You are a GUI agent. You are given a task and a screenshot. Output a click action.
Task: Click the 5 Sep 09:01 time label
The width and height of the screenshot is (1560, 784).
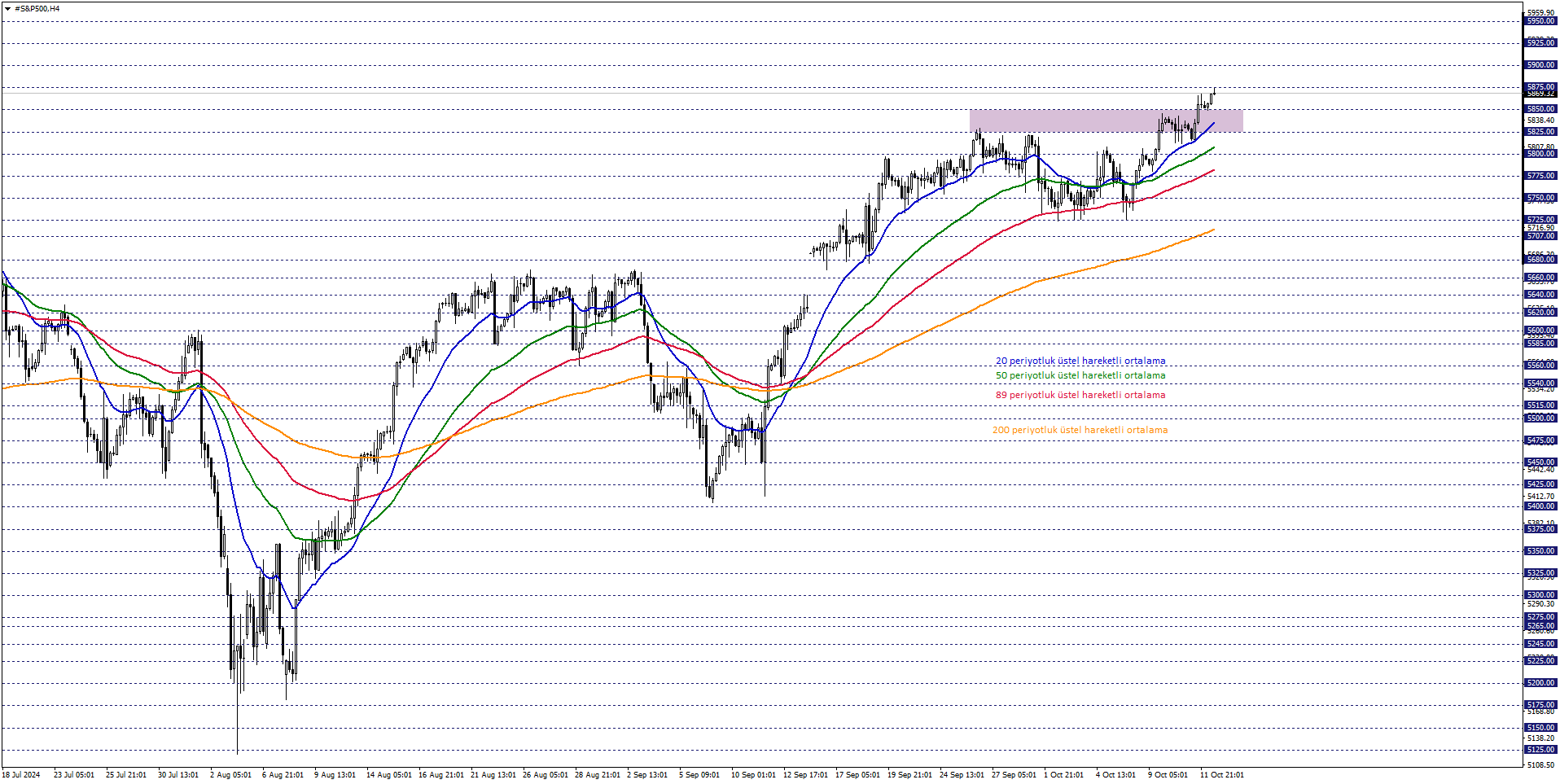tap(699, 775)
